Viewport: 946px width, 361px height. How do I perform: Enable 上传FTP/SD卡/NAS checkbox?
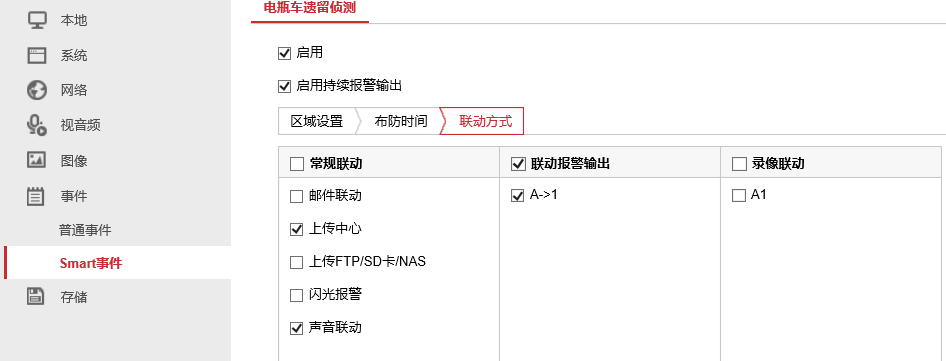(296, 263)
